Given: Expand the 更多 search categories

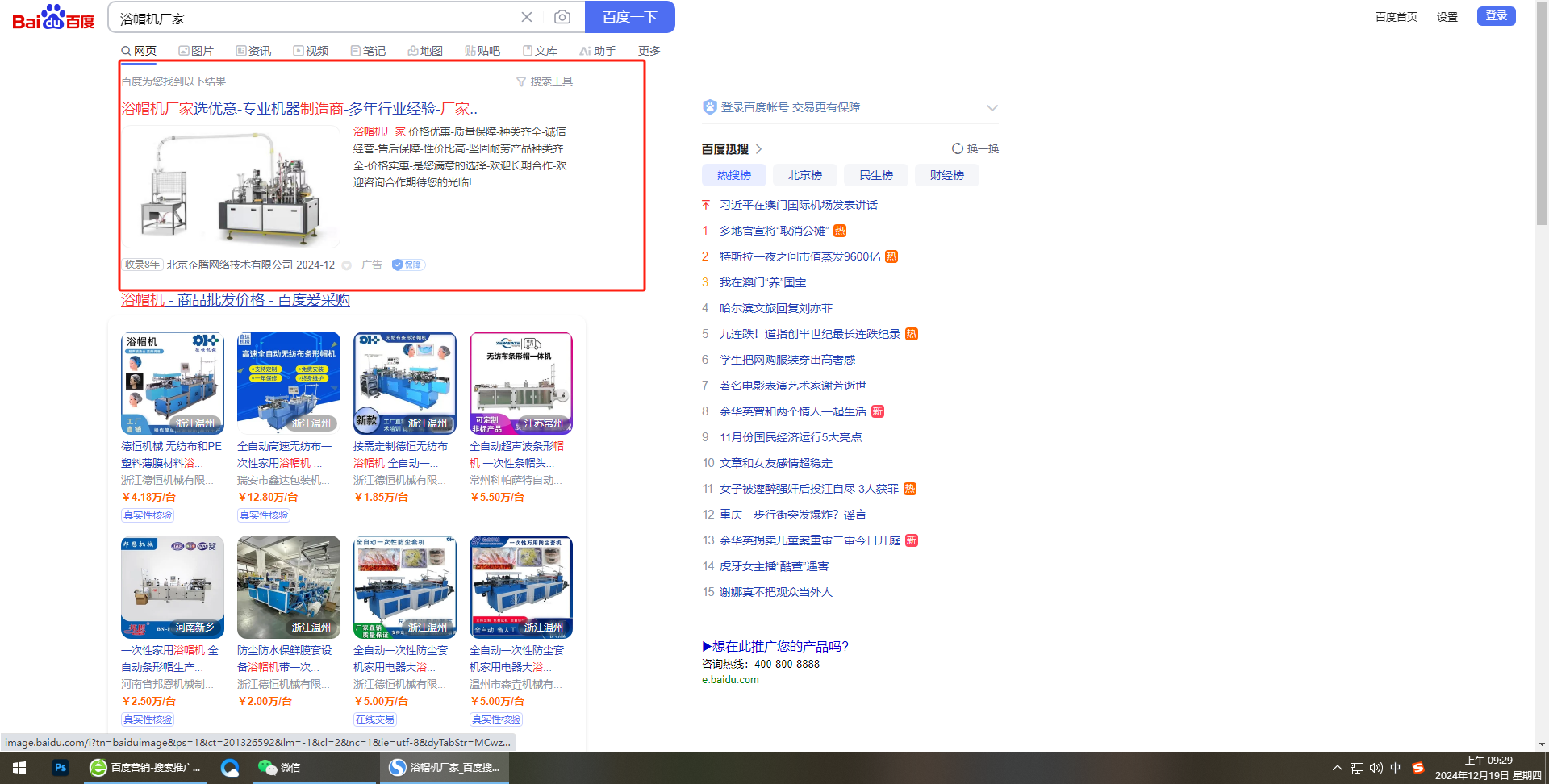Looking at the screenshot, I should (649, 51).
